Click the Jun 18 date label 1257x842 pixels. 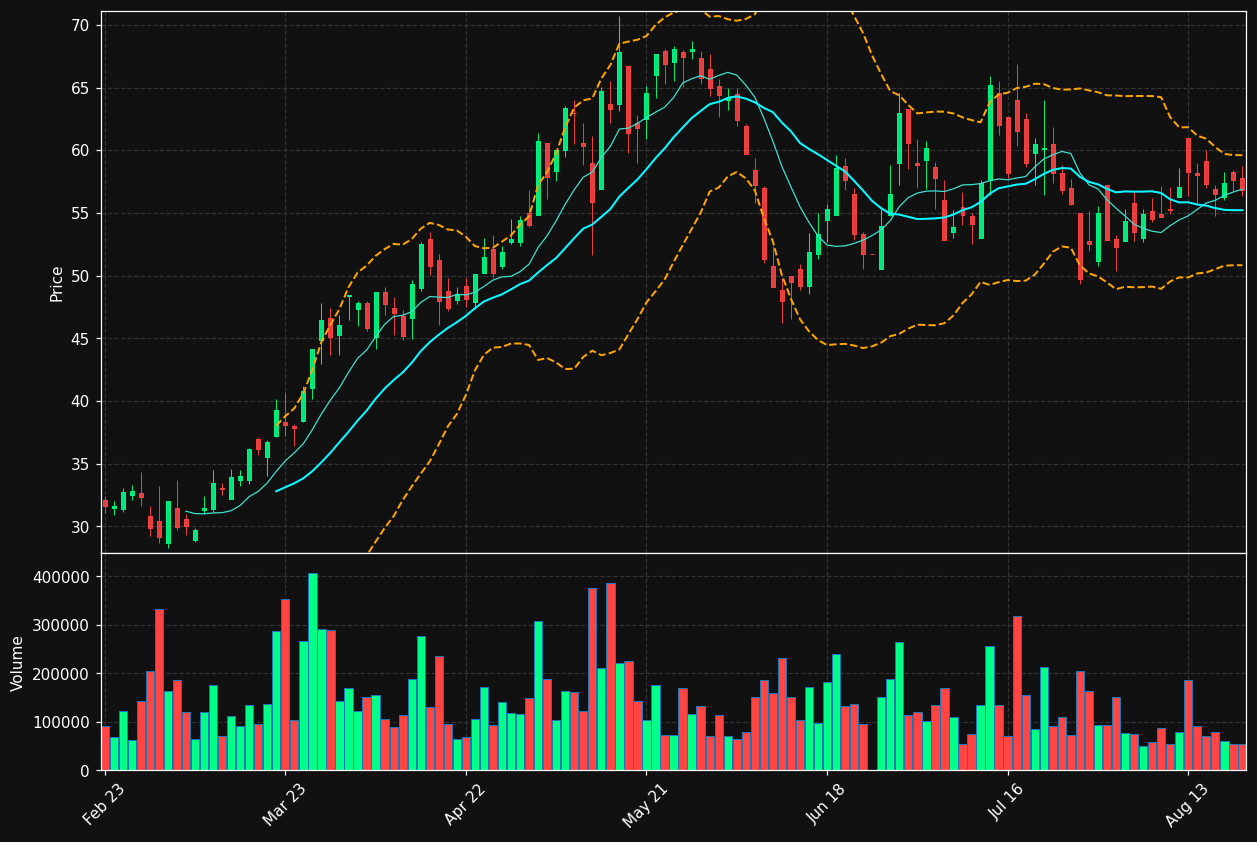[x=827, y=804]
